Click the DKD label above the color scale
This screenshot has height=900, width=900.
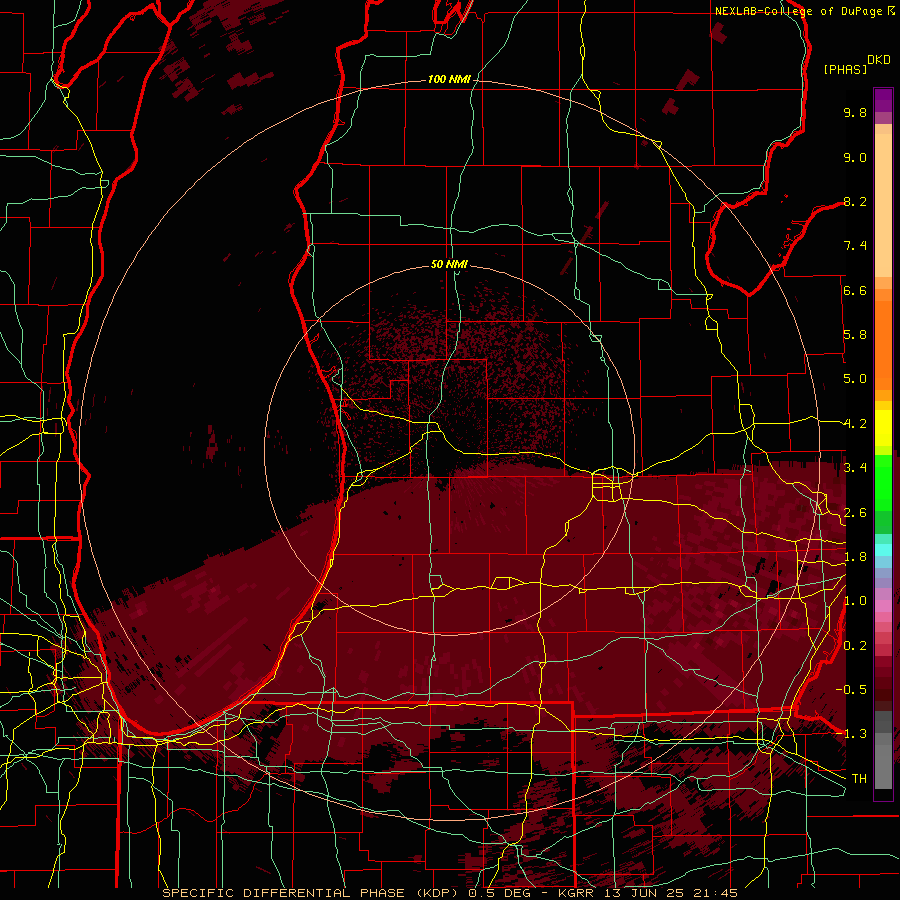click(879, 60)
